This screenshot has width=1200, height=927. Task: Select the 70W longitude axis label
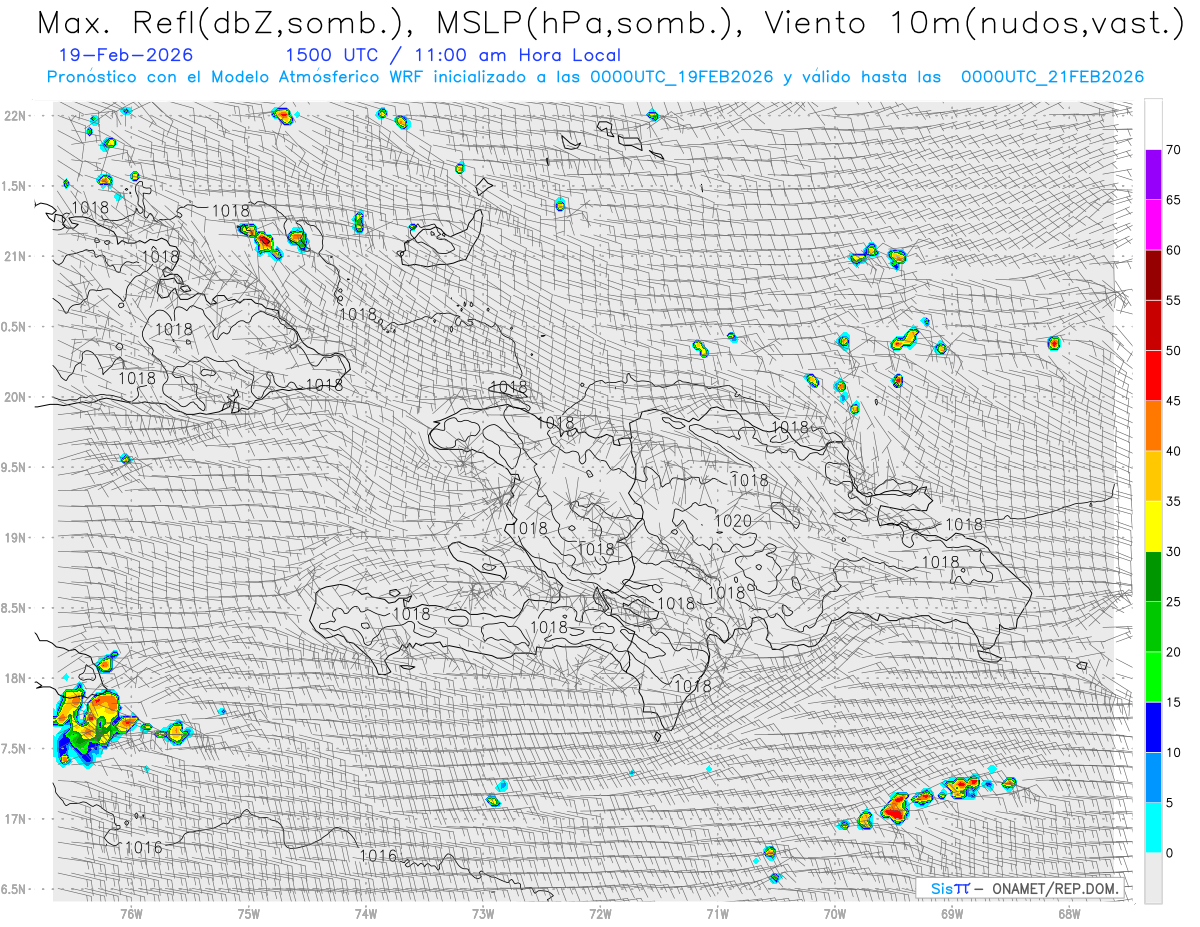point(835,913)
